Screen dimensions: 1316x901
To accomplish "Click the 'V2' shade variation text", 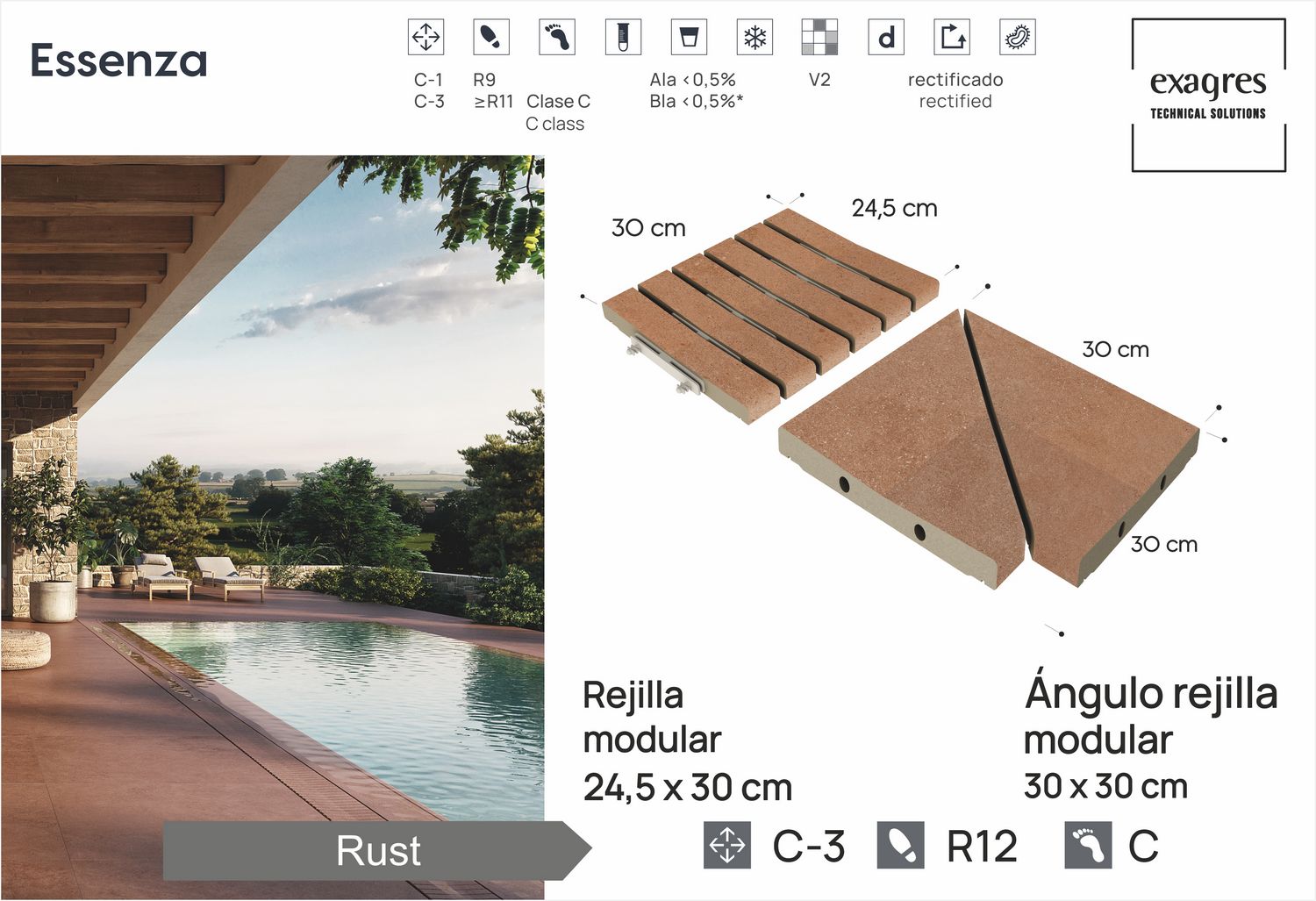I will click(819, 80).
